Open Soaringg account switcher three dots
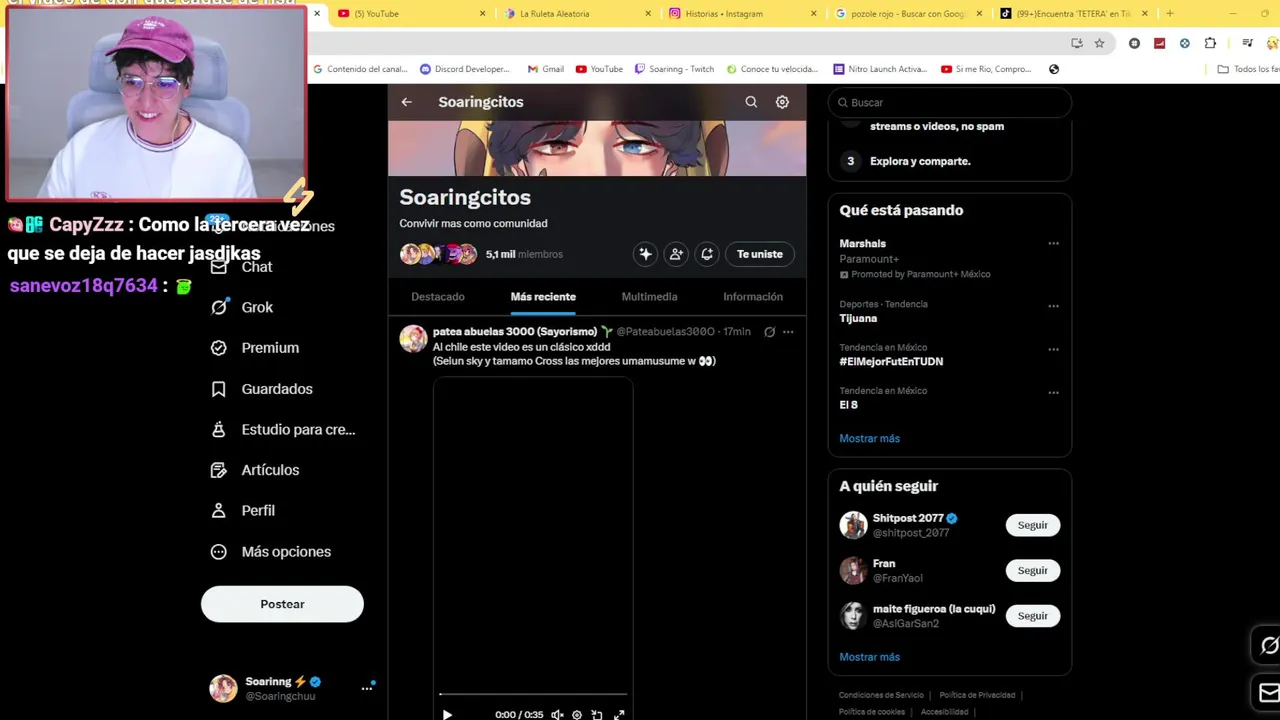The width and height of the screenshot is (1280, 720). 367,688
